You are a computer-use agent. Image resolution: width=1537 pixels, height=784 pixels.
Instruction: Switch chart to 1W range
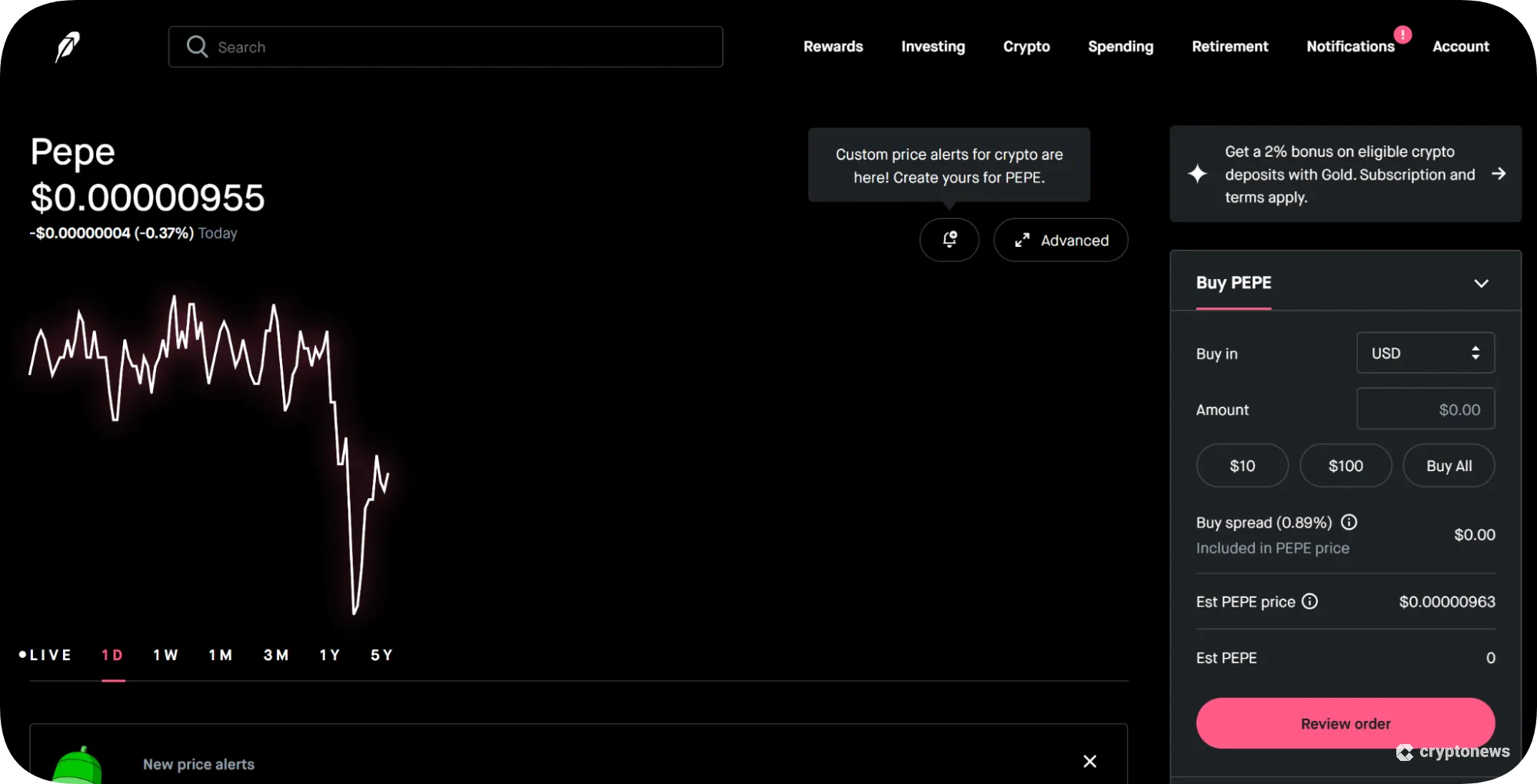(165, 655)
